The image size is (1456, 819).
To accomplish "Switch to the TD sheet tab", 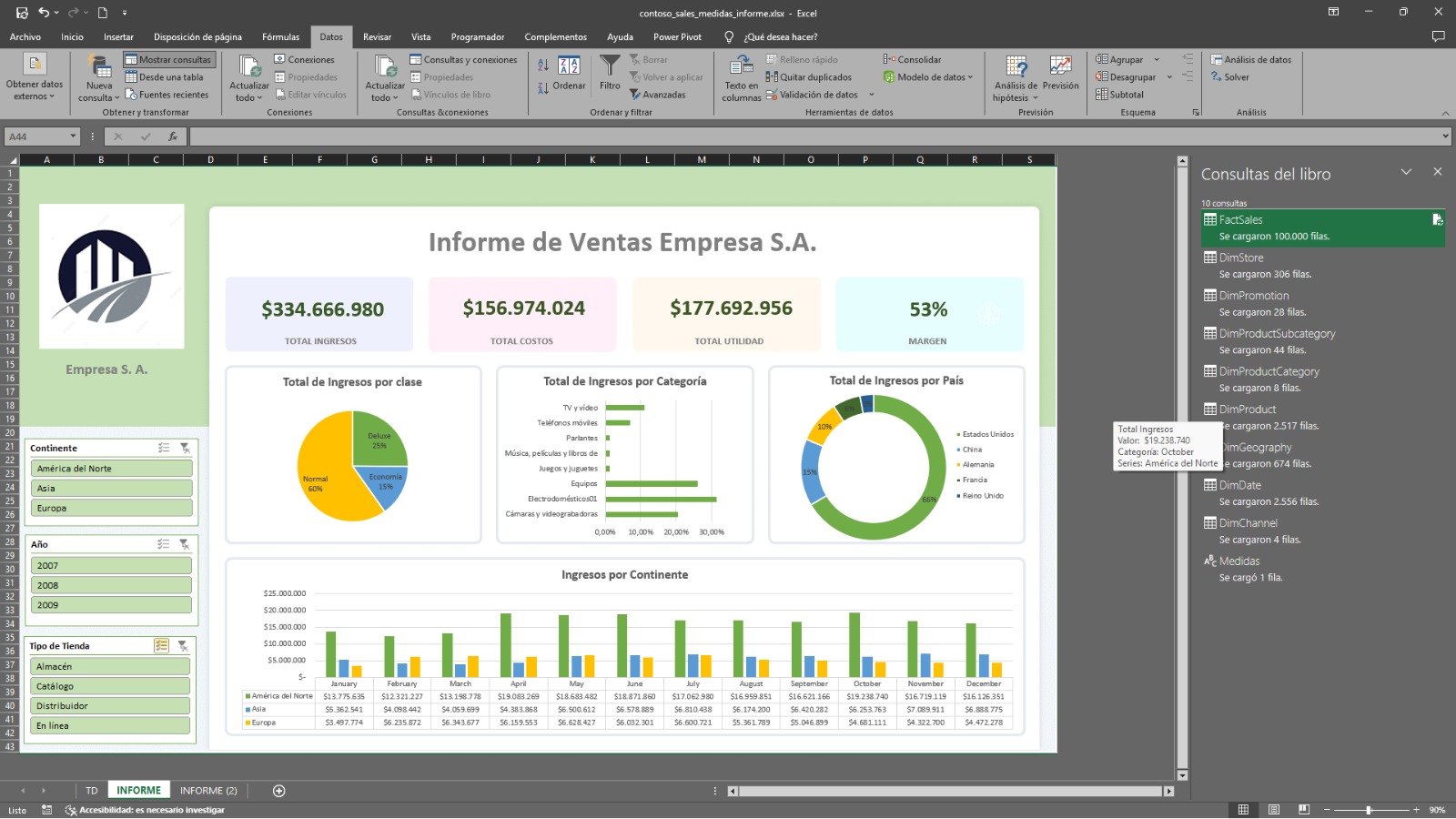I will 91,791.
